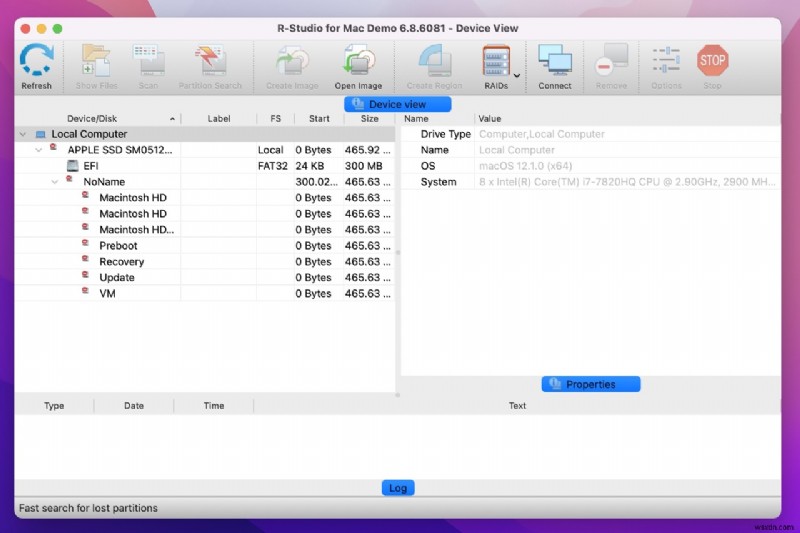The width and height of the screenshot is (800, 533).
Task: Select the Update volume row
Action: pyautogui.click(x=204, y=277)
